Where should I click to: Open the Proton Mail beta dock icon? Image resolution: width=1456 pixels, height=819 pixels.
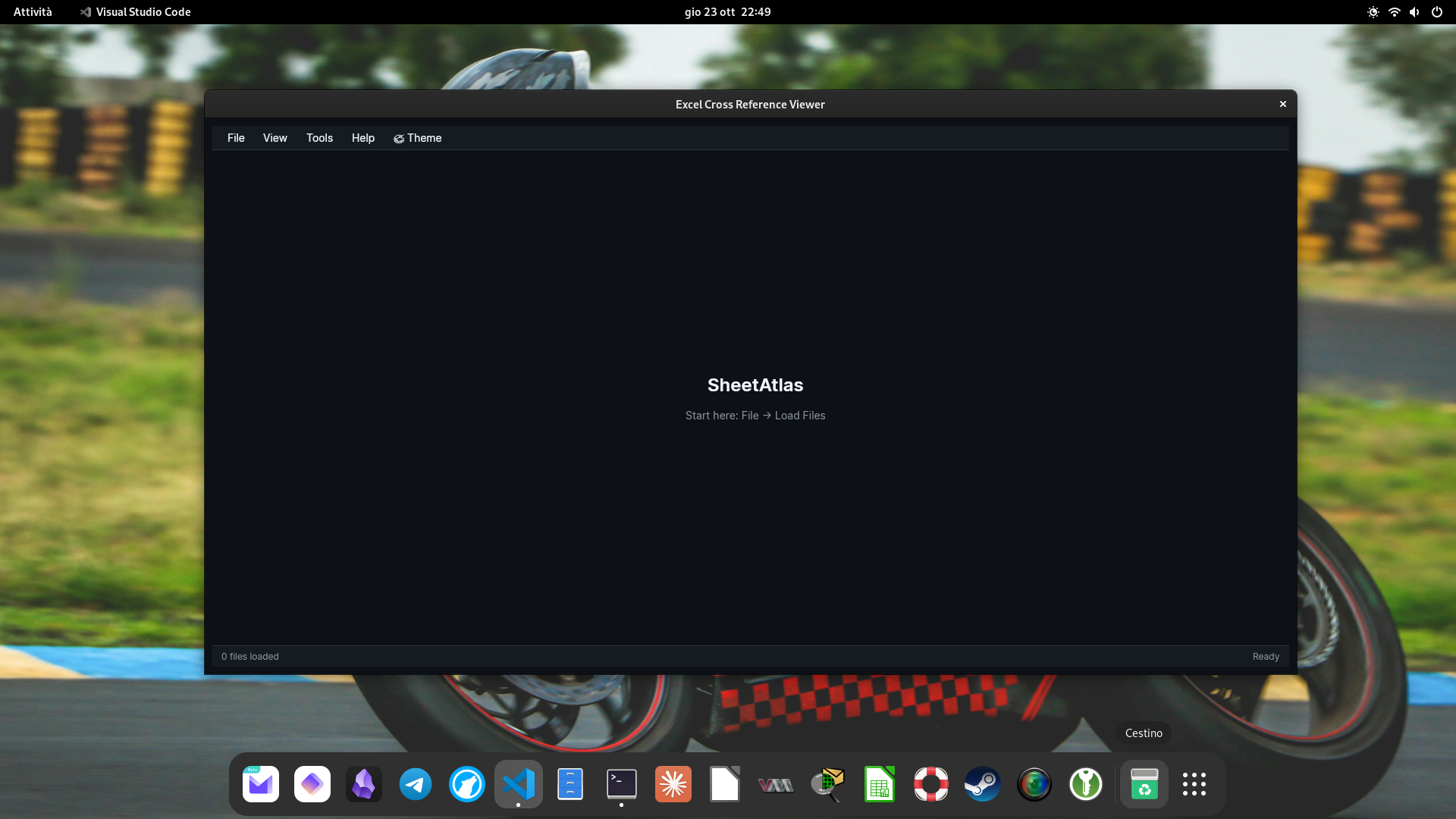coord(260,784)
